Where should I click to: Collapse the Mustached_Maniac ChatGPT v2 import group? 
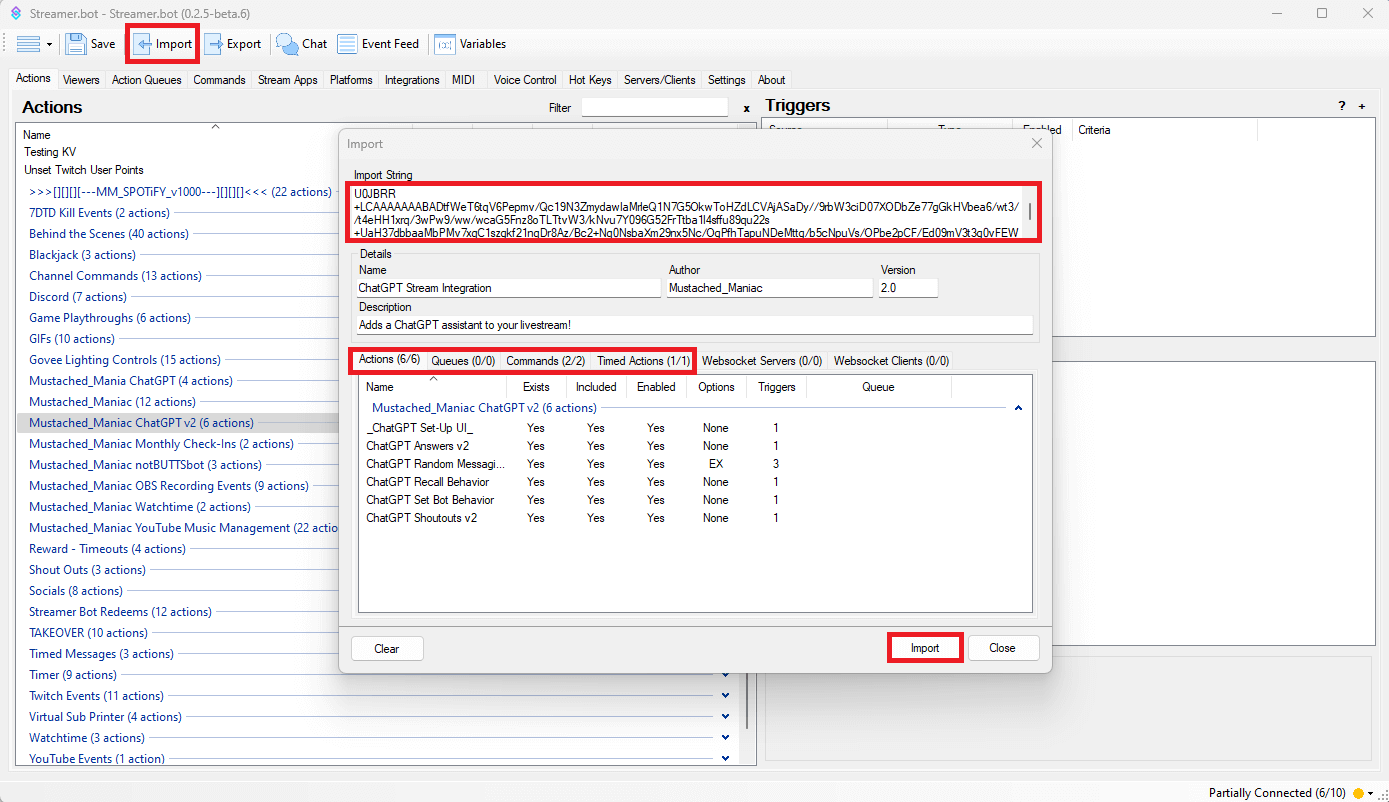1018,408
